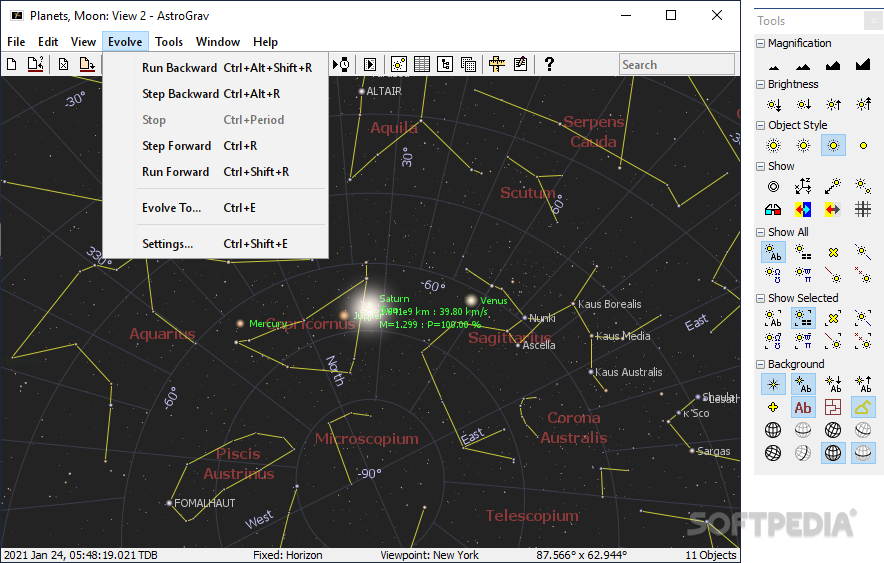Click the table grid toolbar icon
Image resolution: width=884 pixels, height=563 pixels.
(422, 64)
